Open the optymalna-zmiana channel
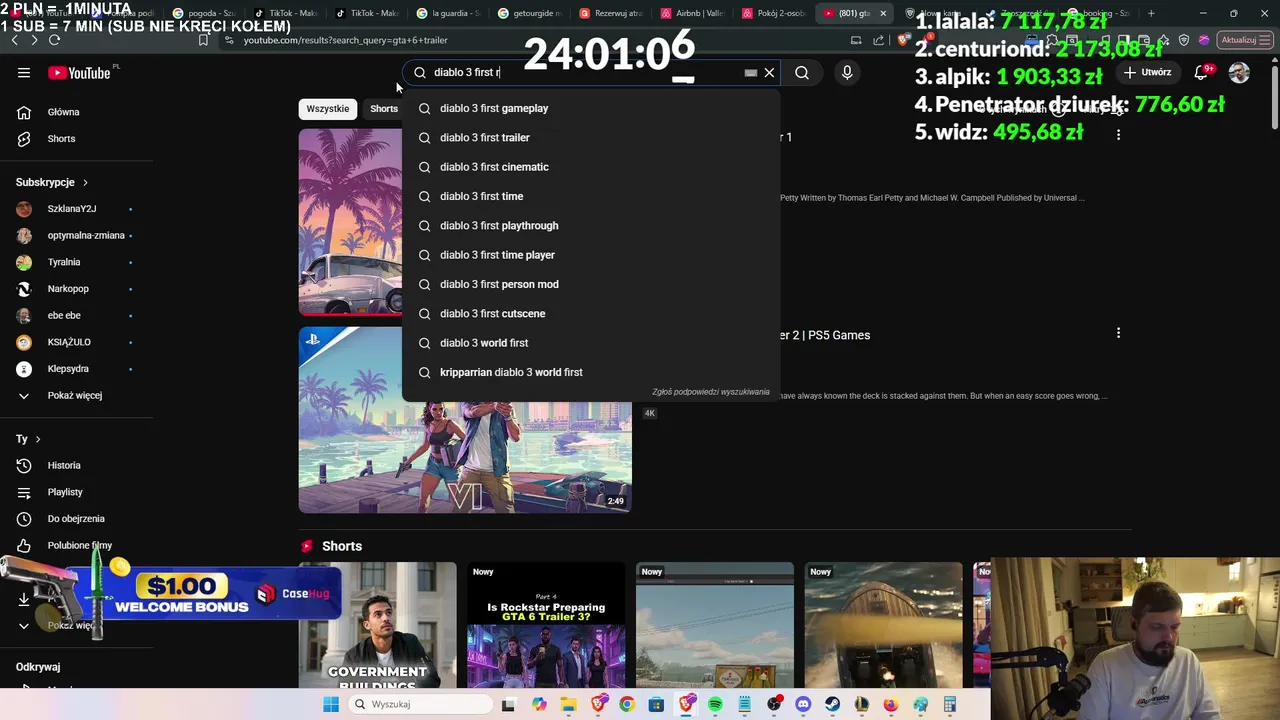1280x720 pixels. point(86,235)
